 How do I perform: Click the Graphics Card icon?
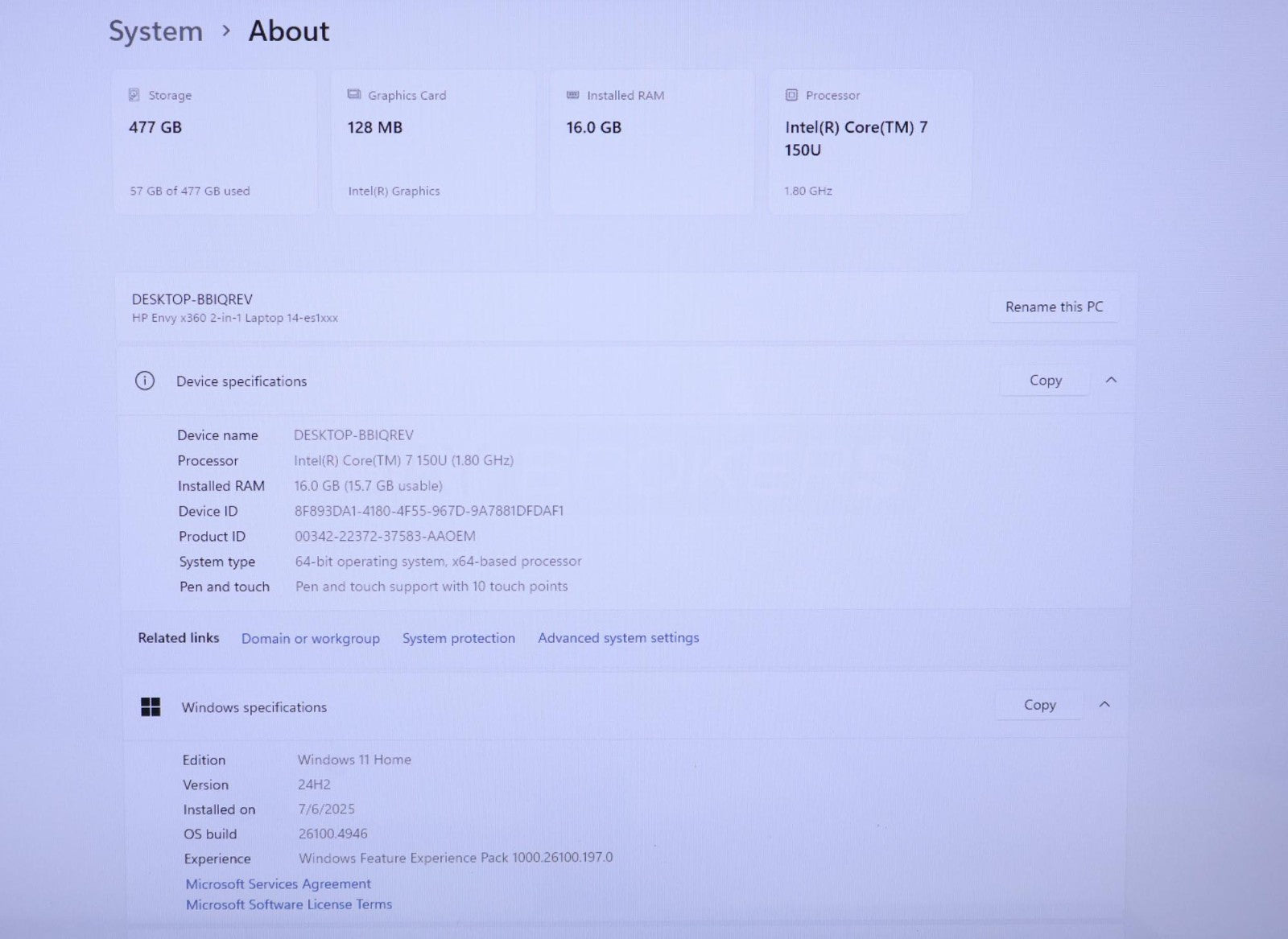[x=353, y=95]
